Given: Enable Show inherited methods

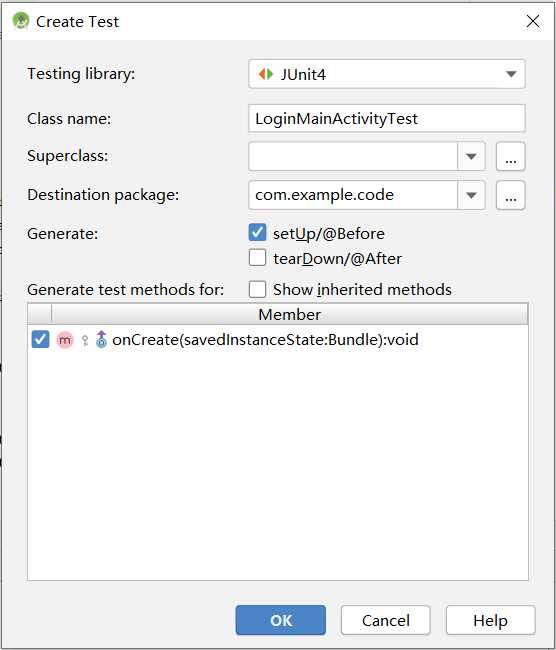Looking at the screenshot, I should [257, 289].
